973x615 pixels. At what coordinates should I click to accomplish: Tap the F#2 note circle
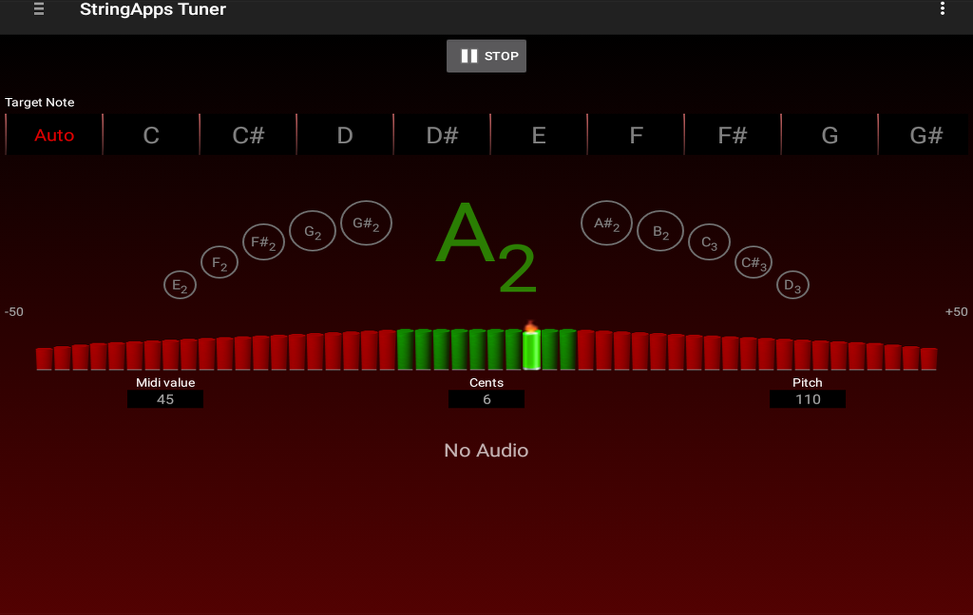[x=264, y=242]
